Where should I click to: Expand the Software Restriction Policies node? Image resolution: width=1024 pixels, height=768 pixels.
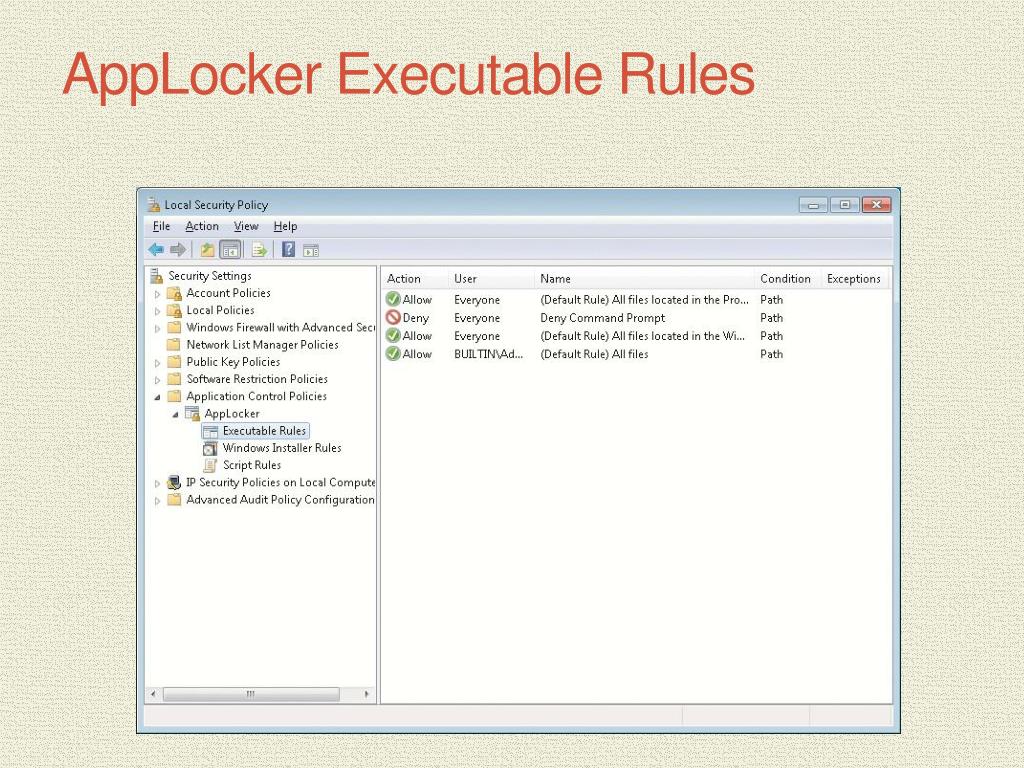tap(157, 379)
